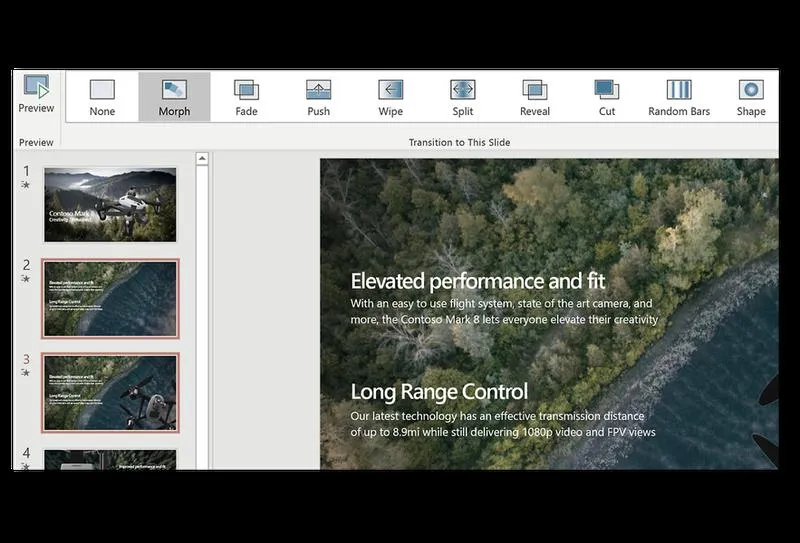Image resolution: width=800 pixels, height=543 pixels.
Task: Click the 'Long Range Control' heading
Action: click(439, 392)
